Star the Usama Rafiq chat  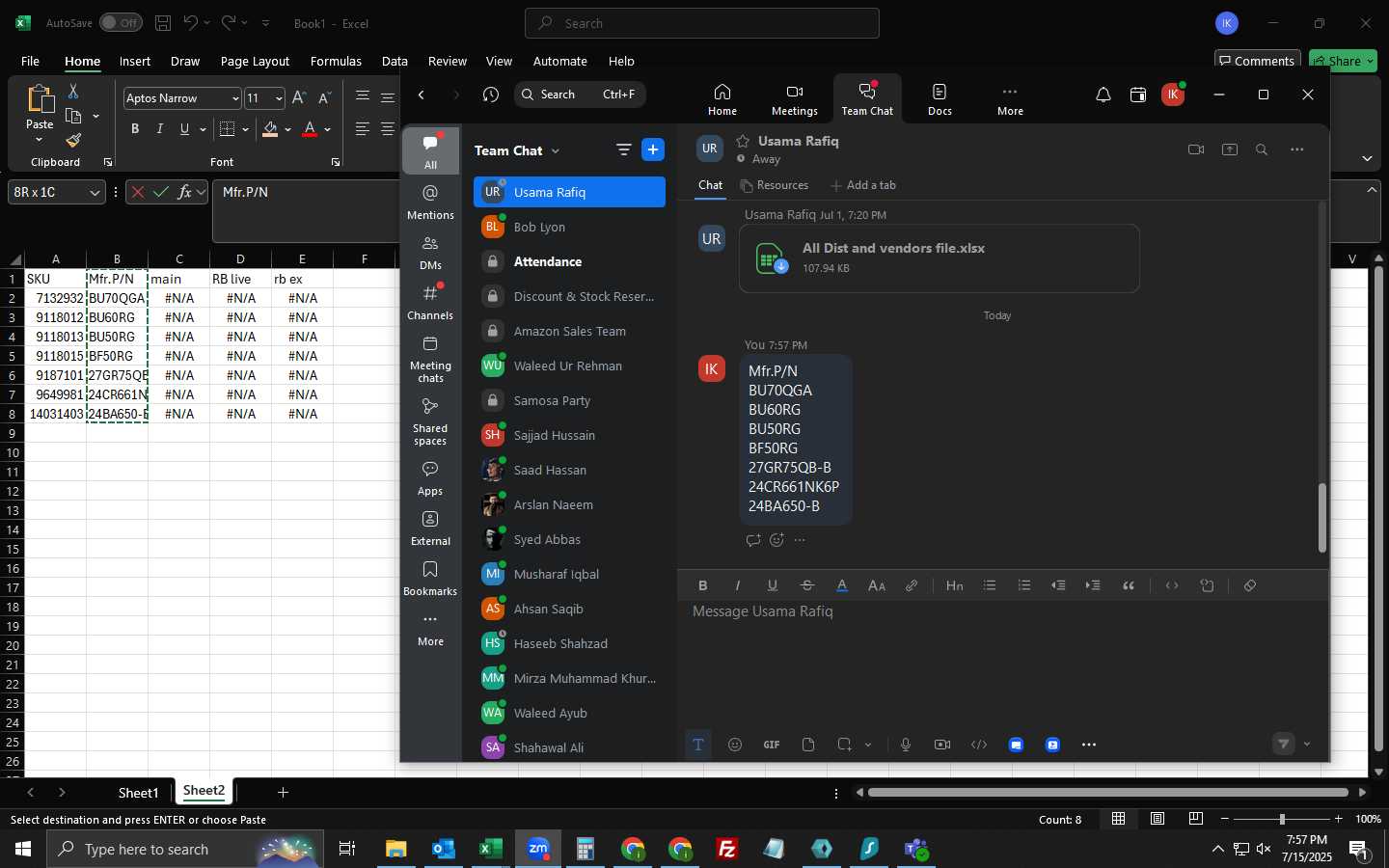click(743, 141)
